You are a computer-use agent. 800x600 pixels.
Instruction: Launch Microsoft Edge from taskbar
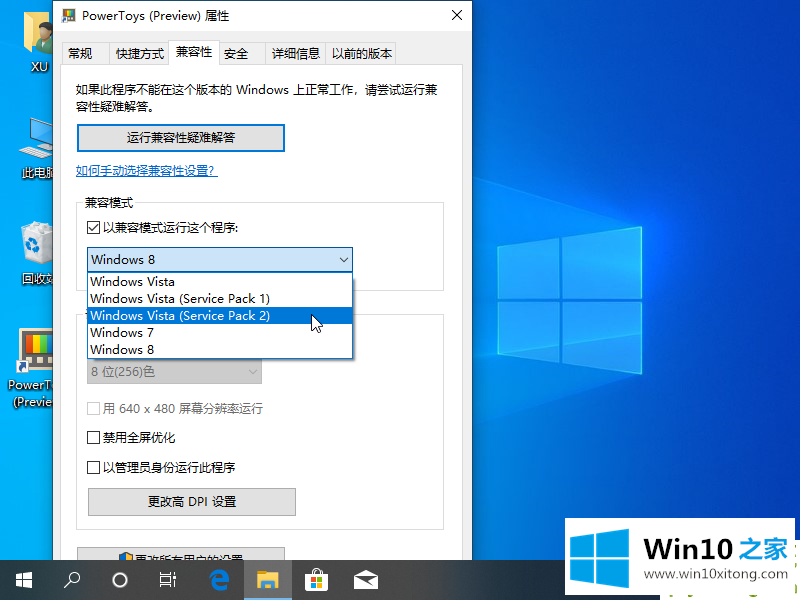[x=219, y=580]
